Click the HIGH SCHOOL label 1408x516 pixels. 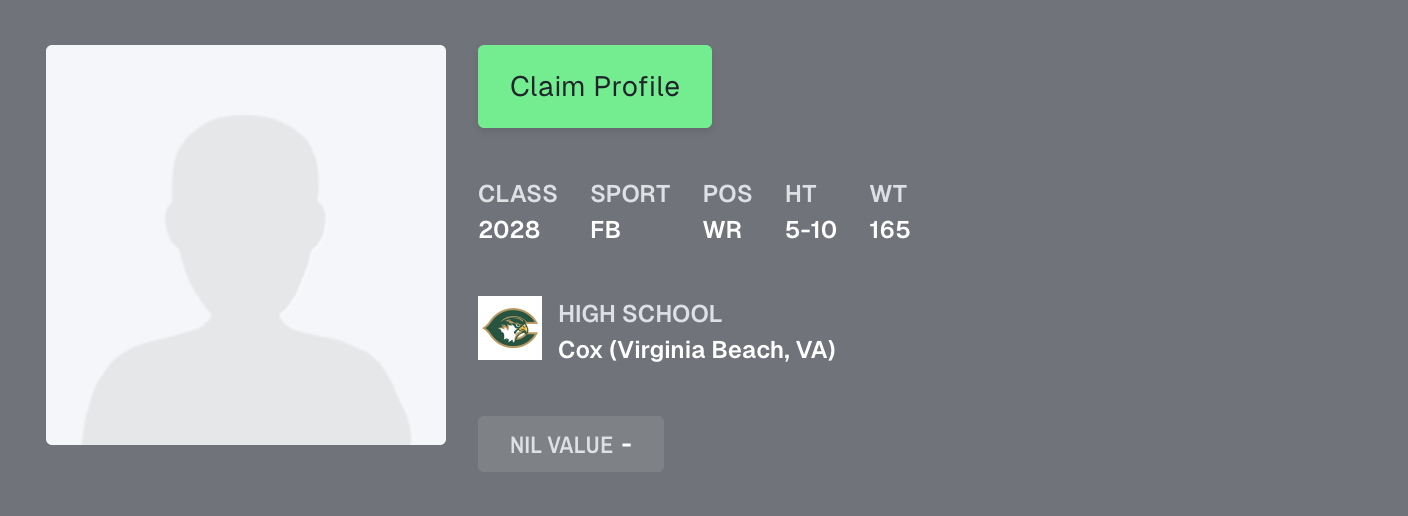(640, 314)
